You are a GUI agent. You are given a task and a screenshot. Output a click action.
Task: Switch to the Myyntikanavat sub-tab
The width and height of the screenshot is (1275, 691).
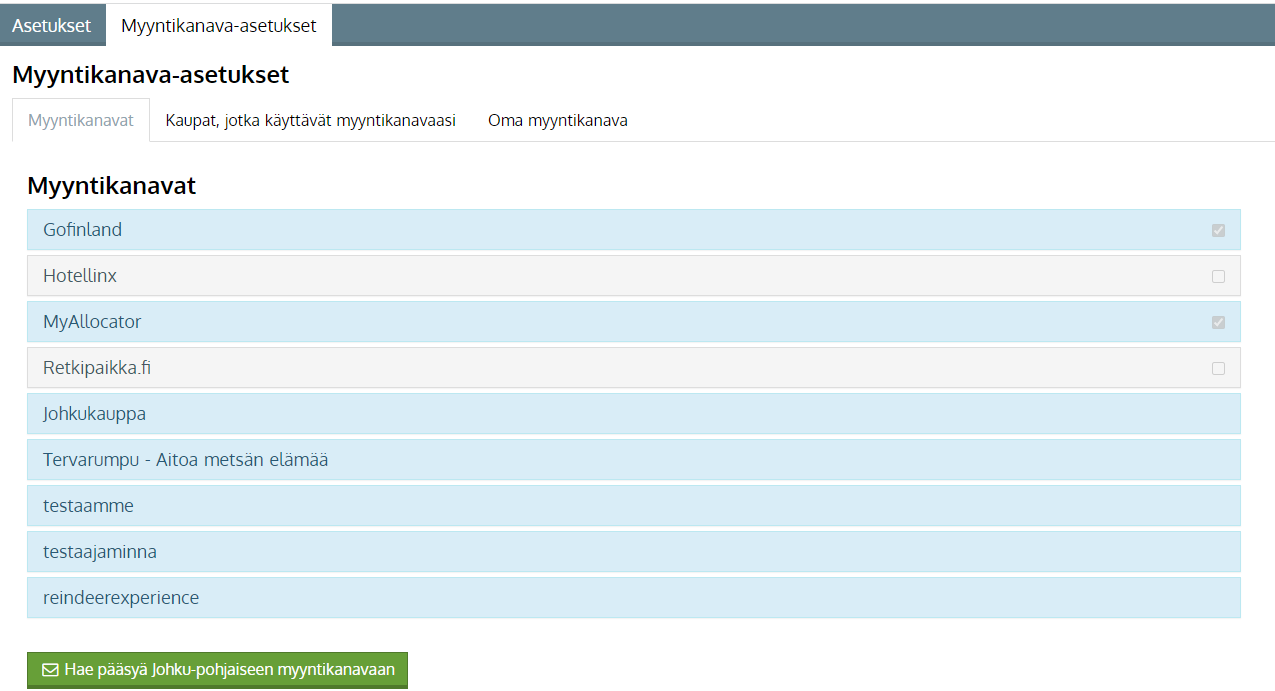click(81, 120)
